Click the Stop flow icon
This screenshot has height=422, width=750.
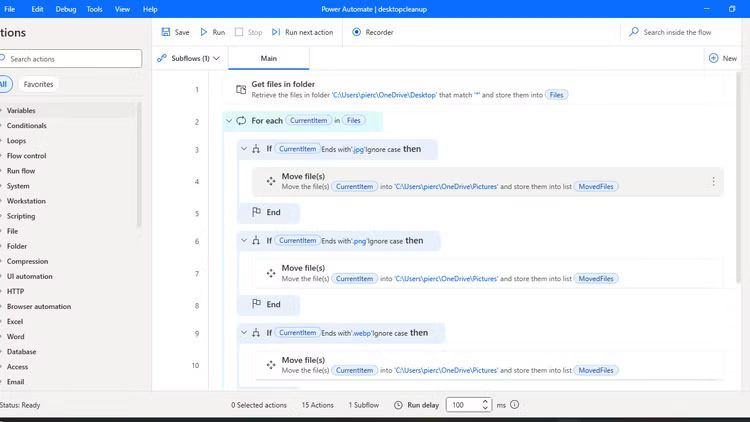point(239,32)
